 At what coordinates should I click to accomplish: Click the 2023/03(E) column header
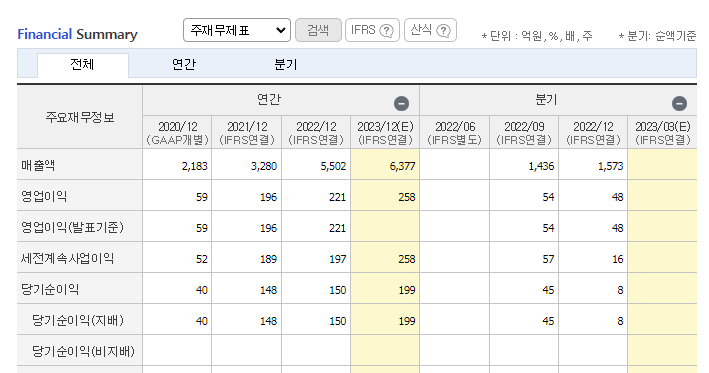point(662,132)
